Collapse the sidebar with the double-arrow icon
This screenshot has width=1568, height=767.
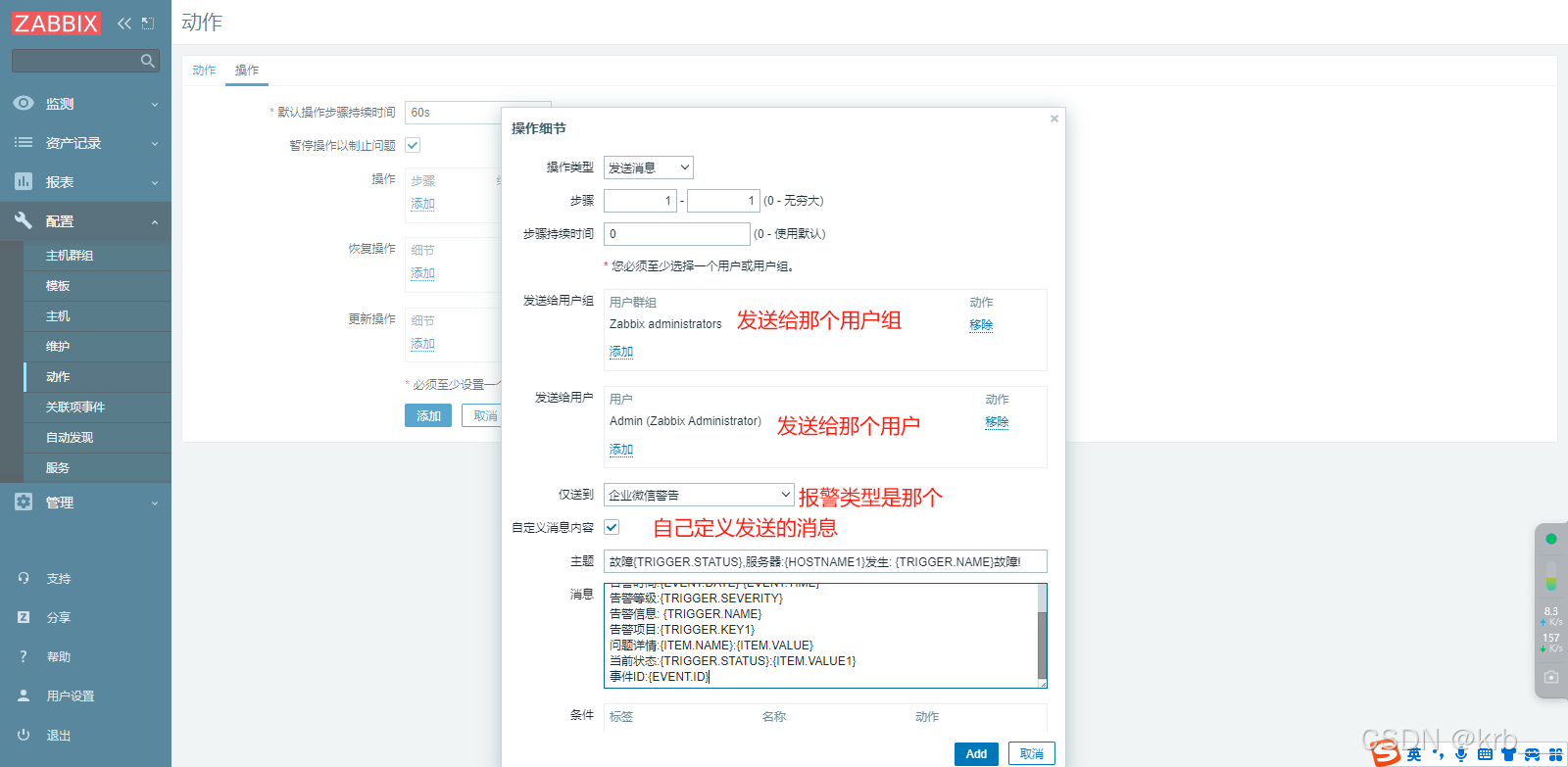tap(124, 23)
